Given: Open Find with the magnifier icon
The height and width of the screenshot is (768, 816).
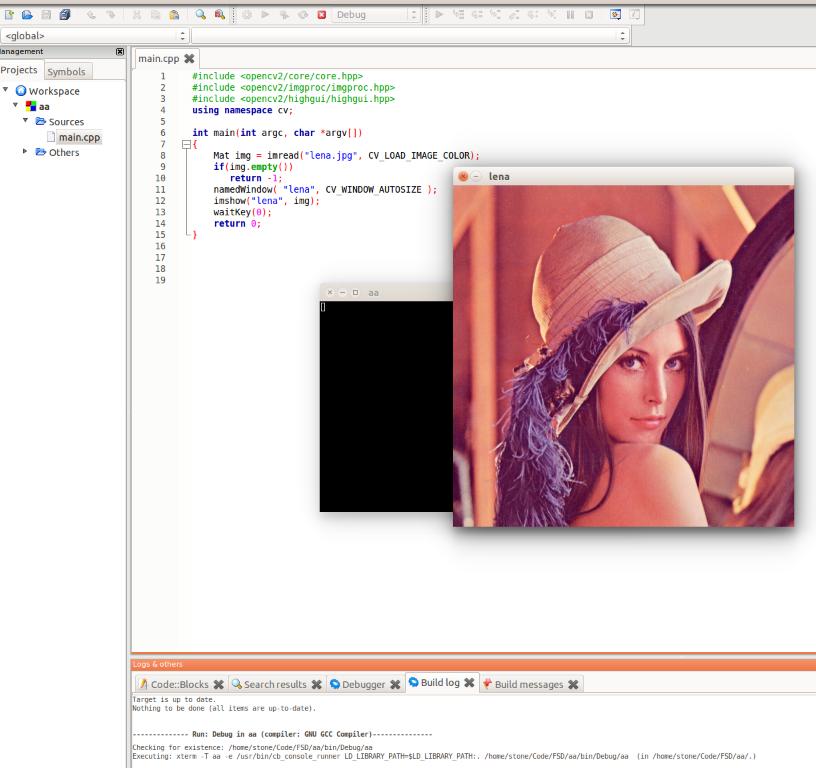Looking at the screenshot, I should pos(200,15).
